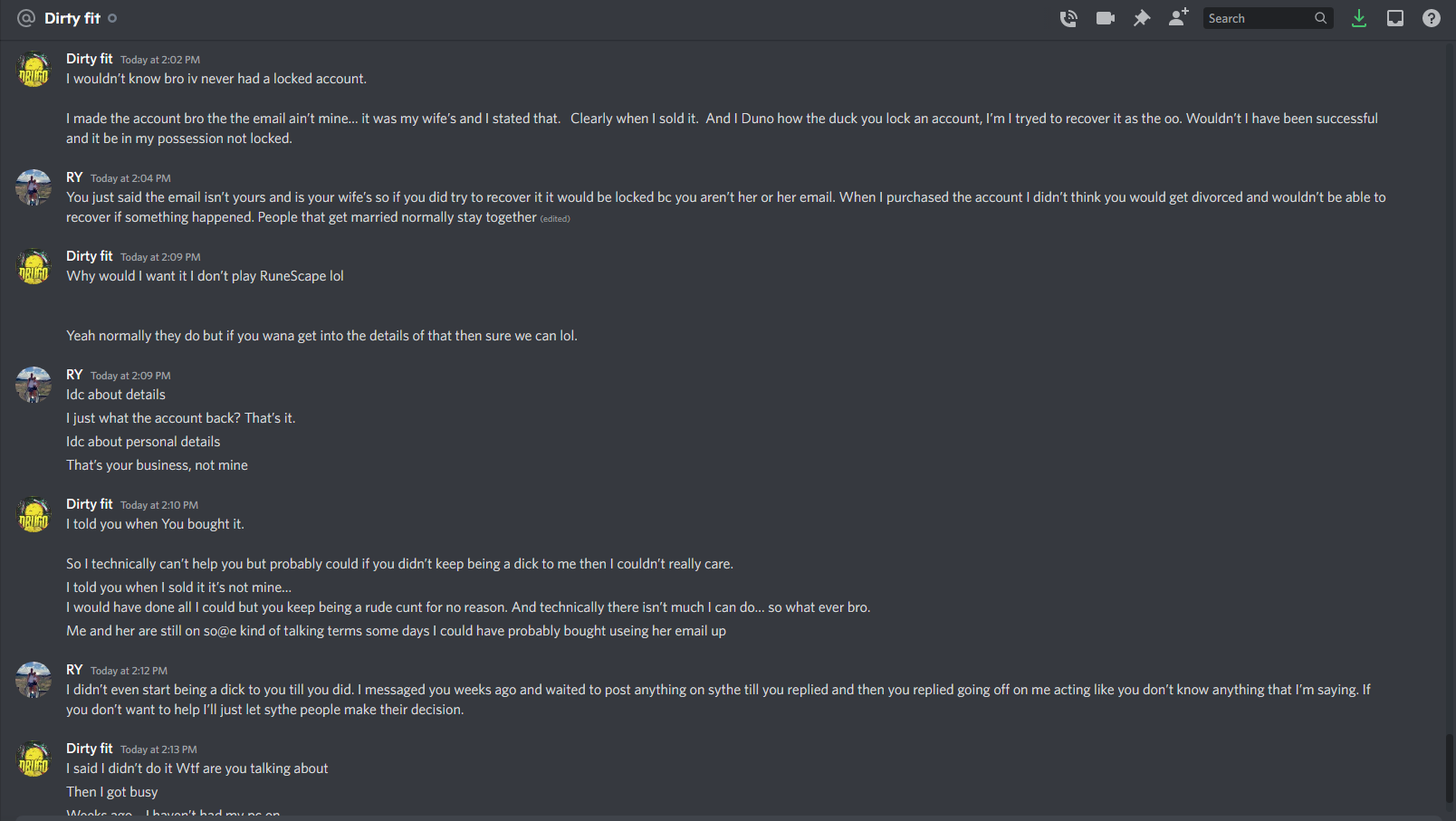Click Dirty fit's avatar at 2:13 PM
This screenshot has height=821, width=1456.
coord(34,759)
